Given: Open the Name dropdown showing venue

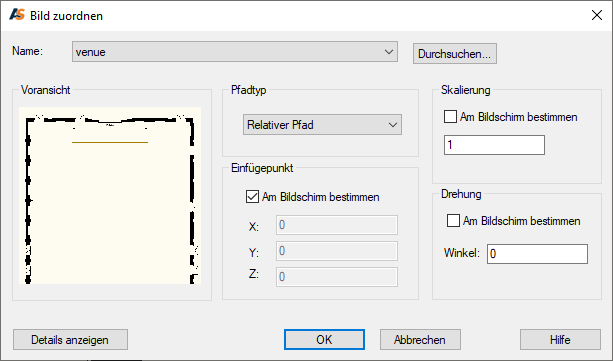Looking at the screenshot, I should pos(235,52).
